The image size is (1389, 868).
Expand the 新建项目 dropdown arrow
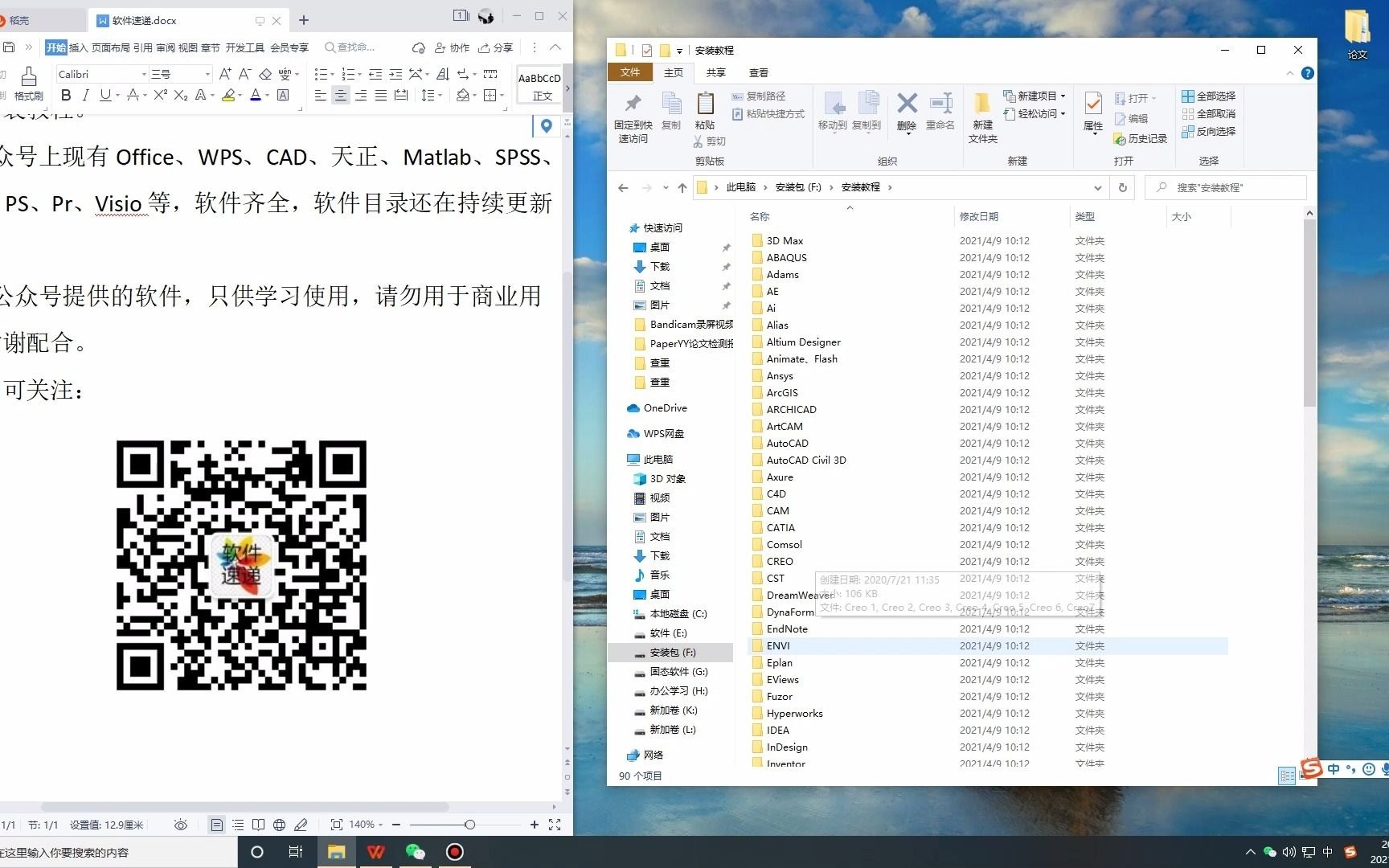point(1061,96)
